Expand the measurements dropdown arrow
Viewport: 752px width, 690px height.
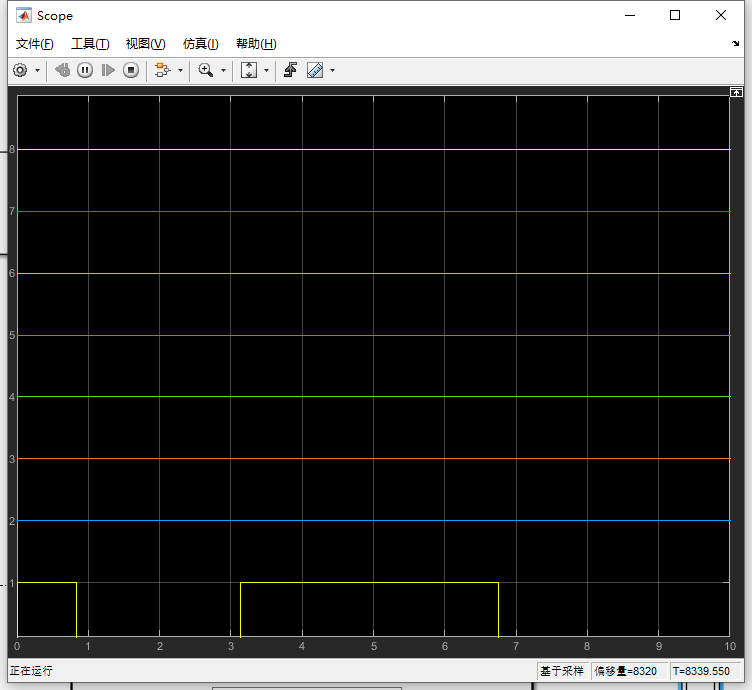click(x=332, y=70)
